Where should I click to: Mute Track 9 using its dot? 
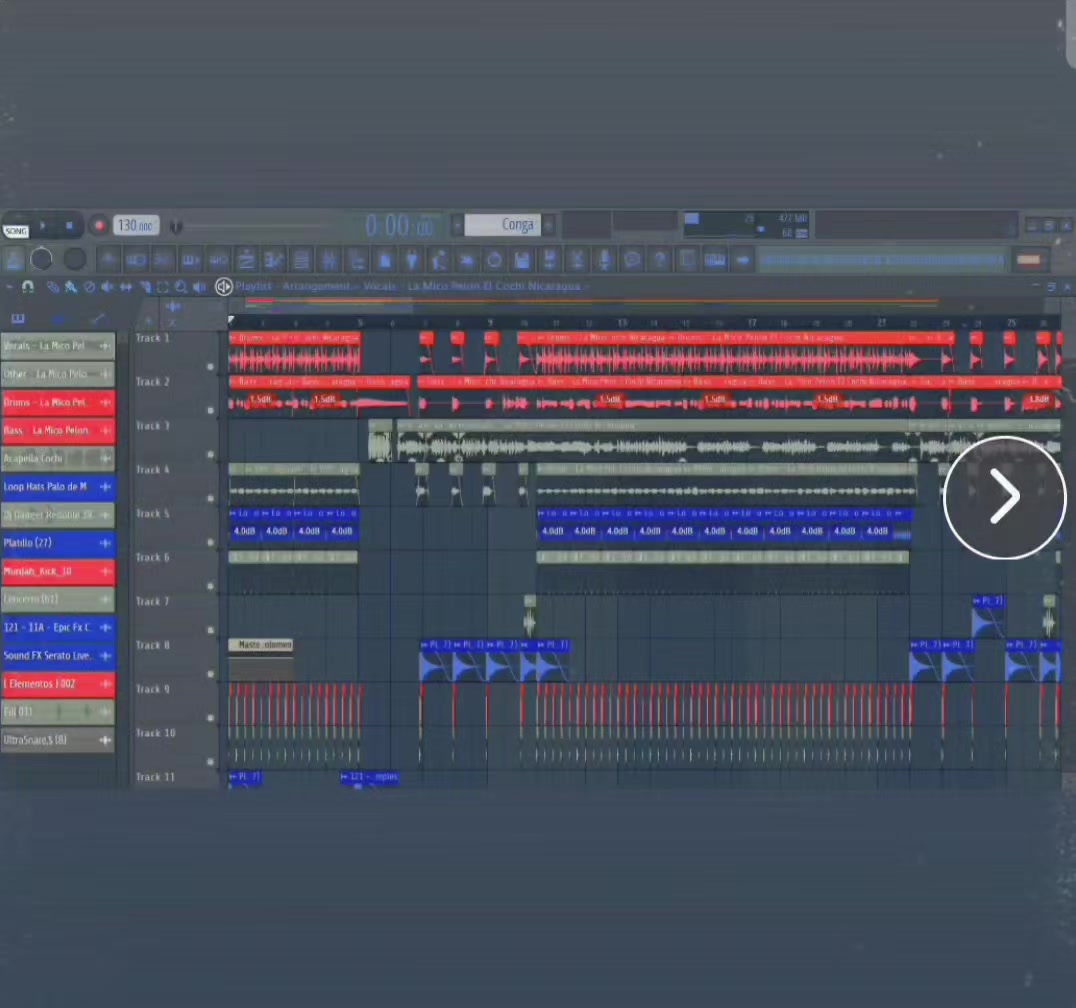pos(210,718)
